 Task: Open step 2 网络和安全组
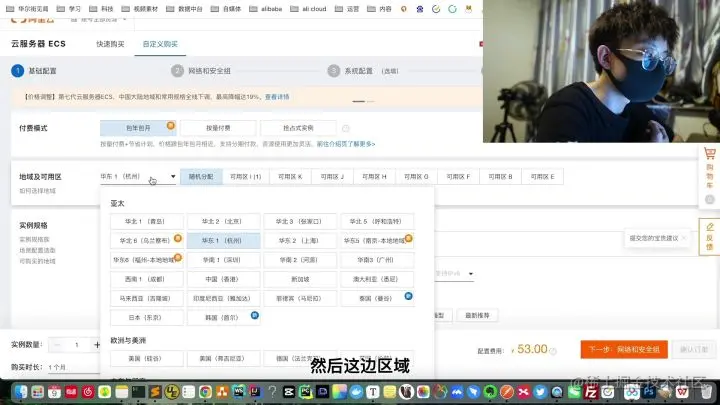[x=201, y=71]
